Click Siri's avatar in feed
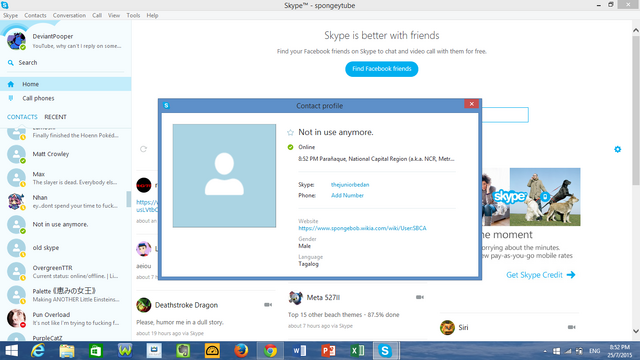The height and width of the screenshot is (360, 640). (447, 327)
